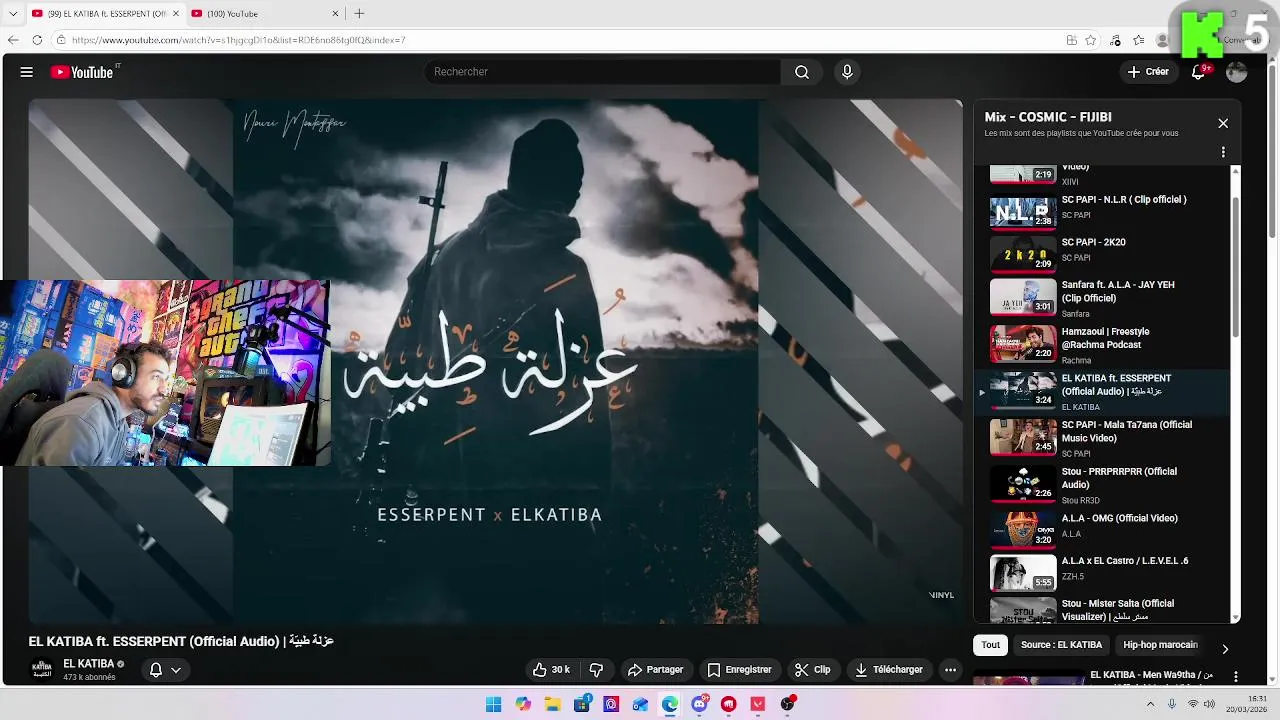Click the Partager button
The width and height of the screenshot is (1280, 720).
(655, 670)
